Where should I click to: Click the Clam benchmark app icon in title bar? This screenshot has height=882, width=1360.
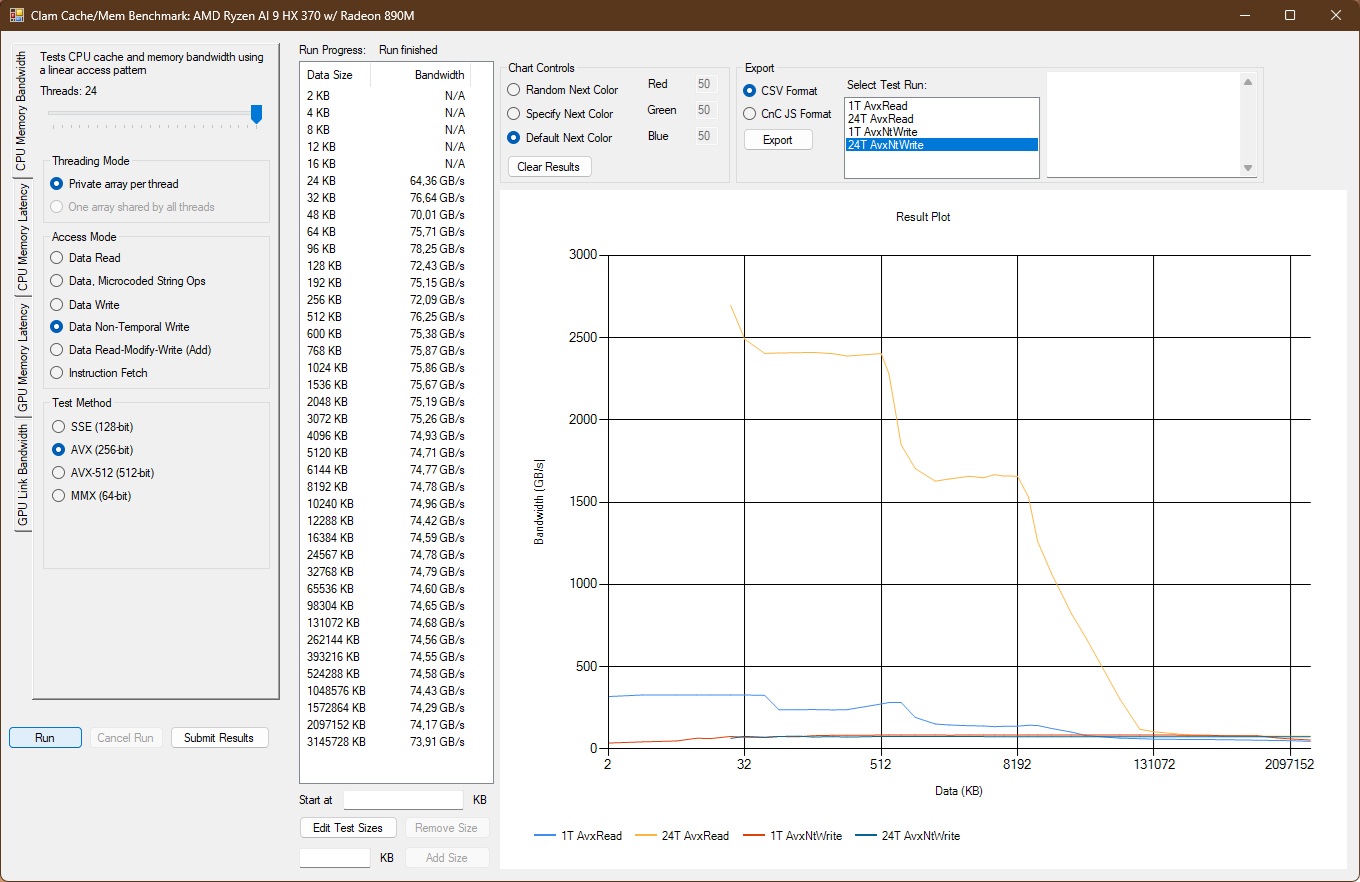[16, 15]
